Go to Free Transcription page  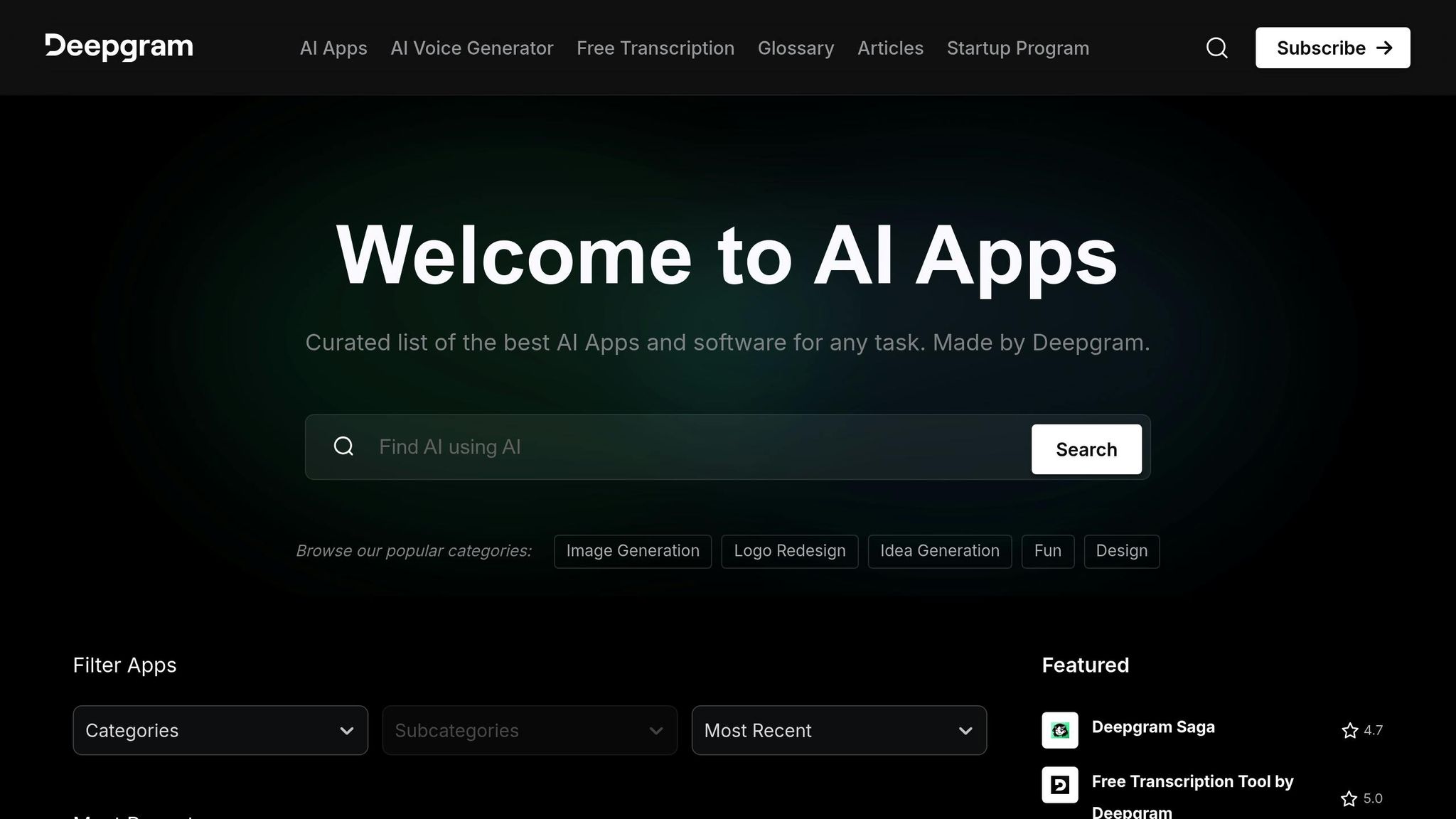[x=655, y=48]
